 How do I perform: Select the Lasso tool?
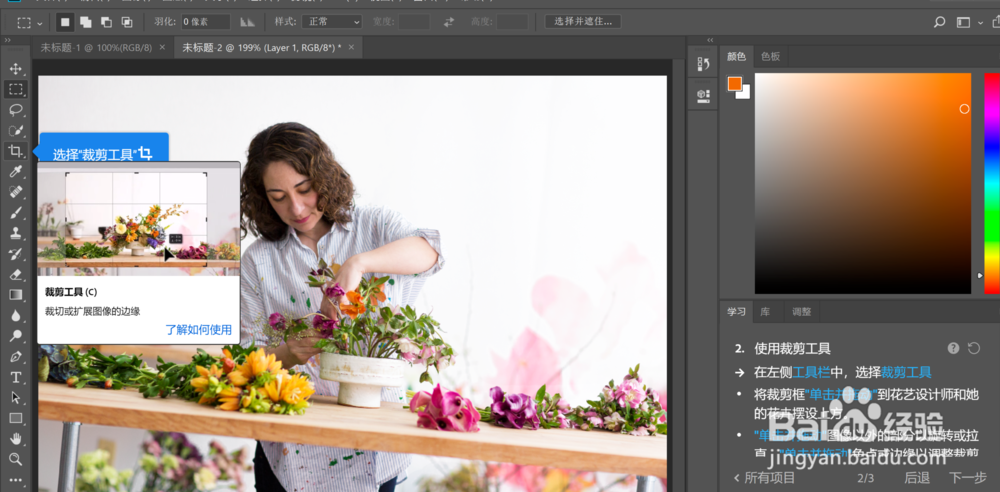[15, 110]
